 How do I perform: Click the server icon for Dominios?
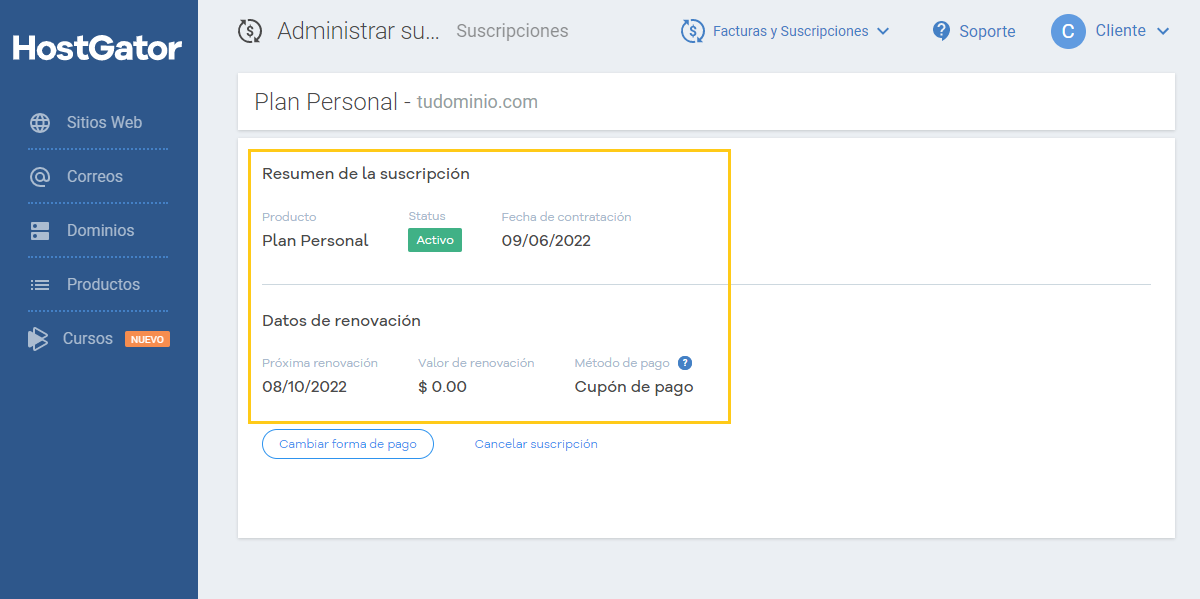(x=40, y=231)
